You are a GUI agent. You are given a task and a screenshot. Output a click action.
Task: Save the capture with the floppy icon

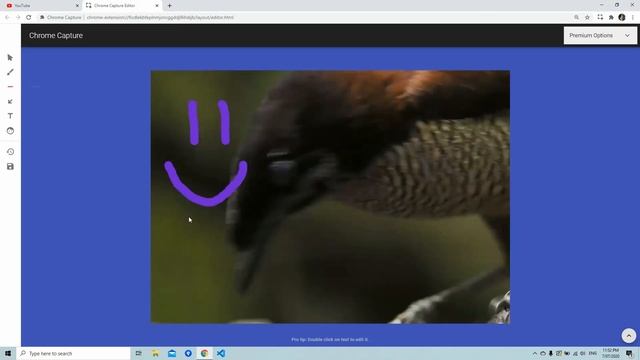coord(10,167)
